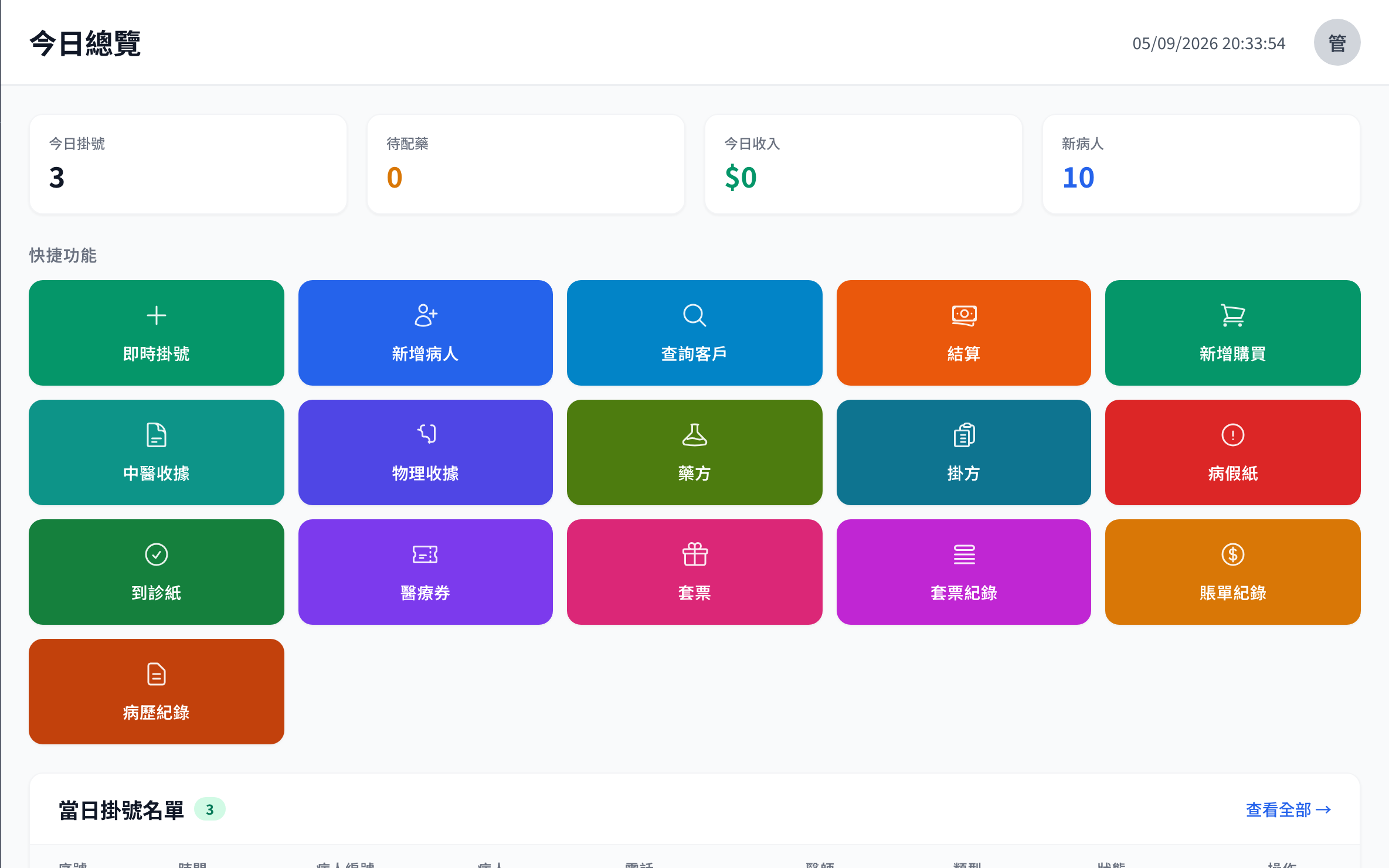Open the 查詢客戶 quick action

click(695, 333)
